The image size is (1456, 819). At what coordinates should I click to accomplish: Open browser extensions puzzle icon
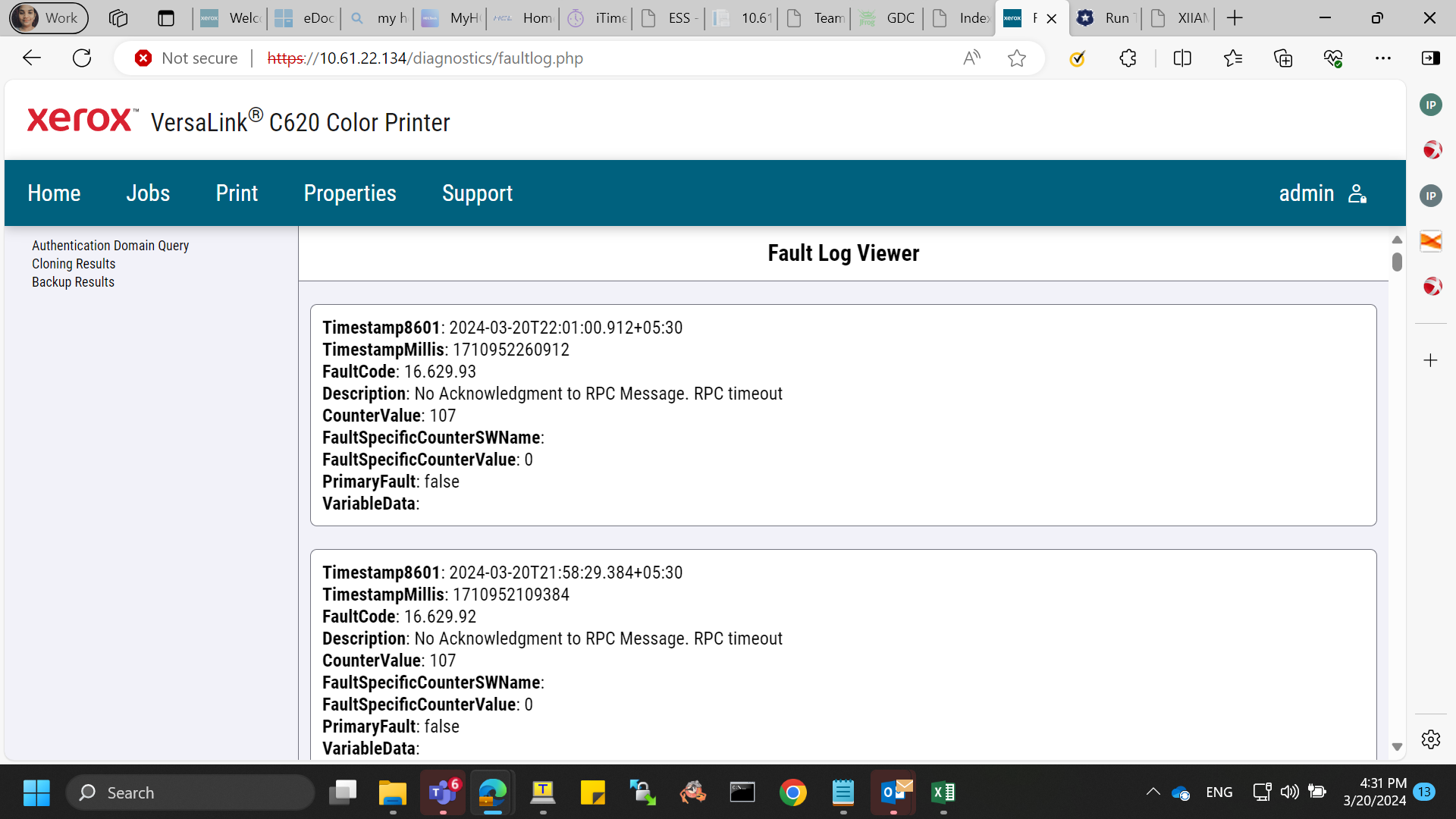coord(1128,58)
